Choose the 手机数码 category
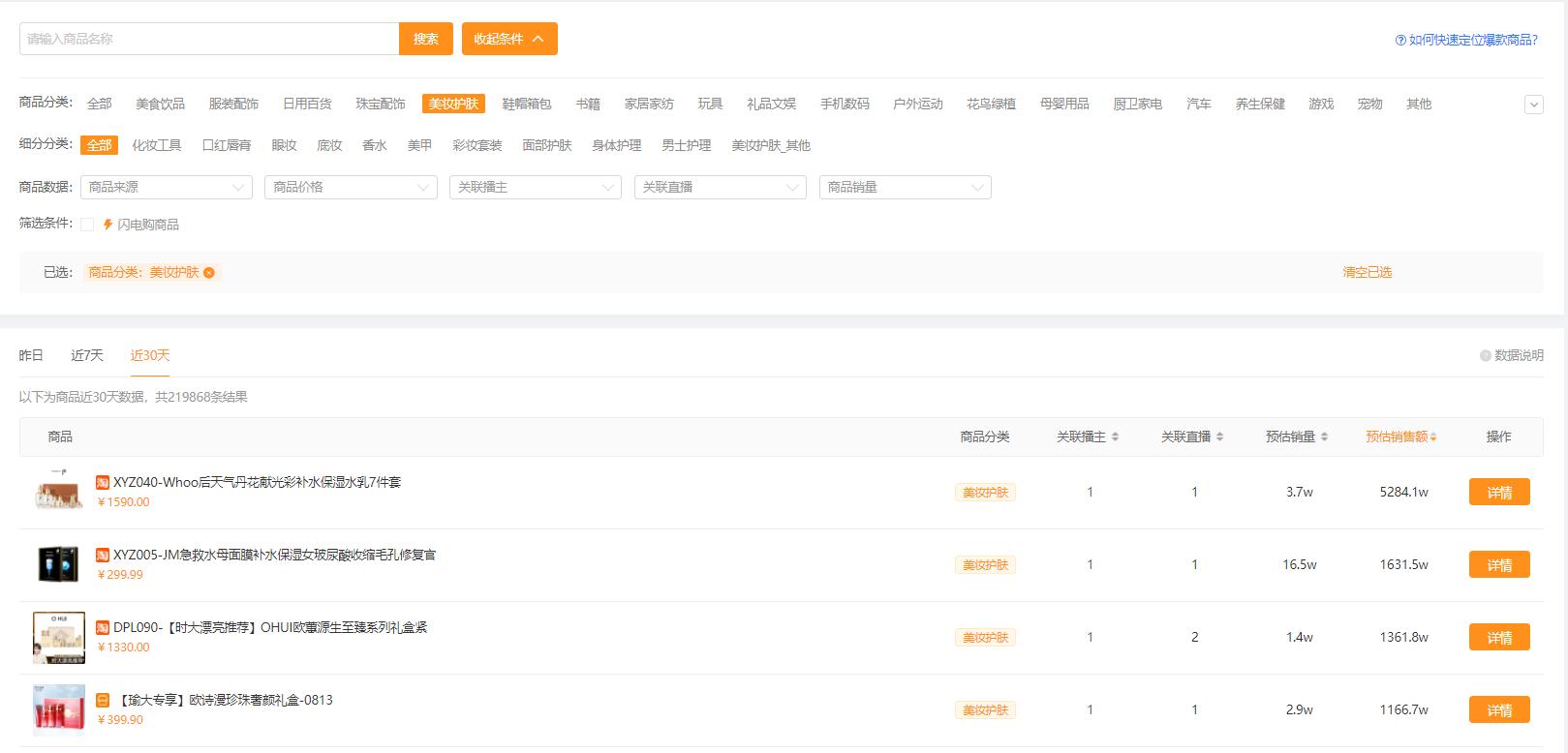 [x=845, y=104]
